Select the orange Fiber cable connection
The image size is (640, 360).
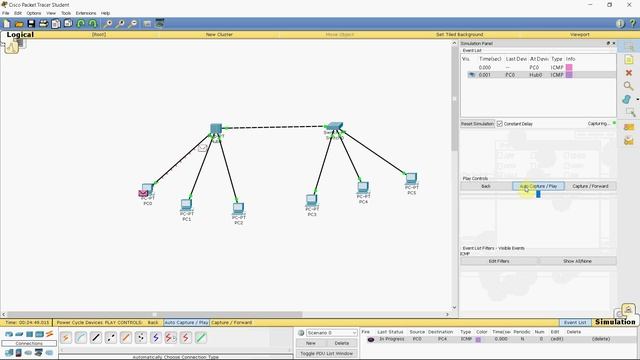click(126, 338)
